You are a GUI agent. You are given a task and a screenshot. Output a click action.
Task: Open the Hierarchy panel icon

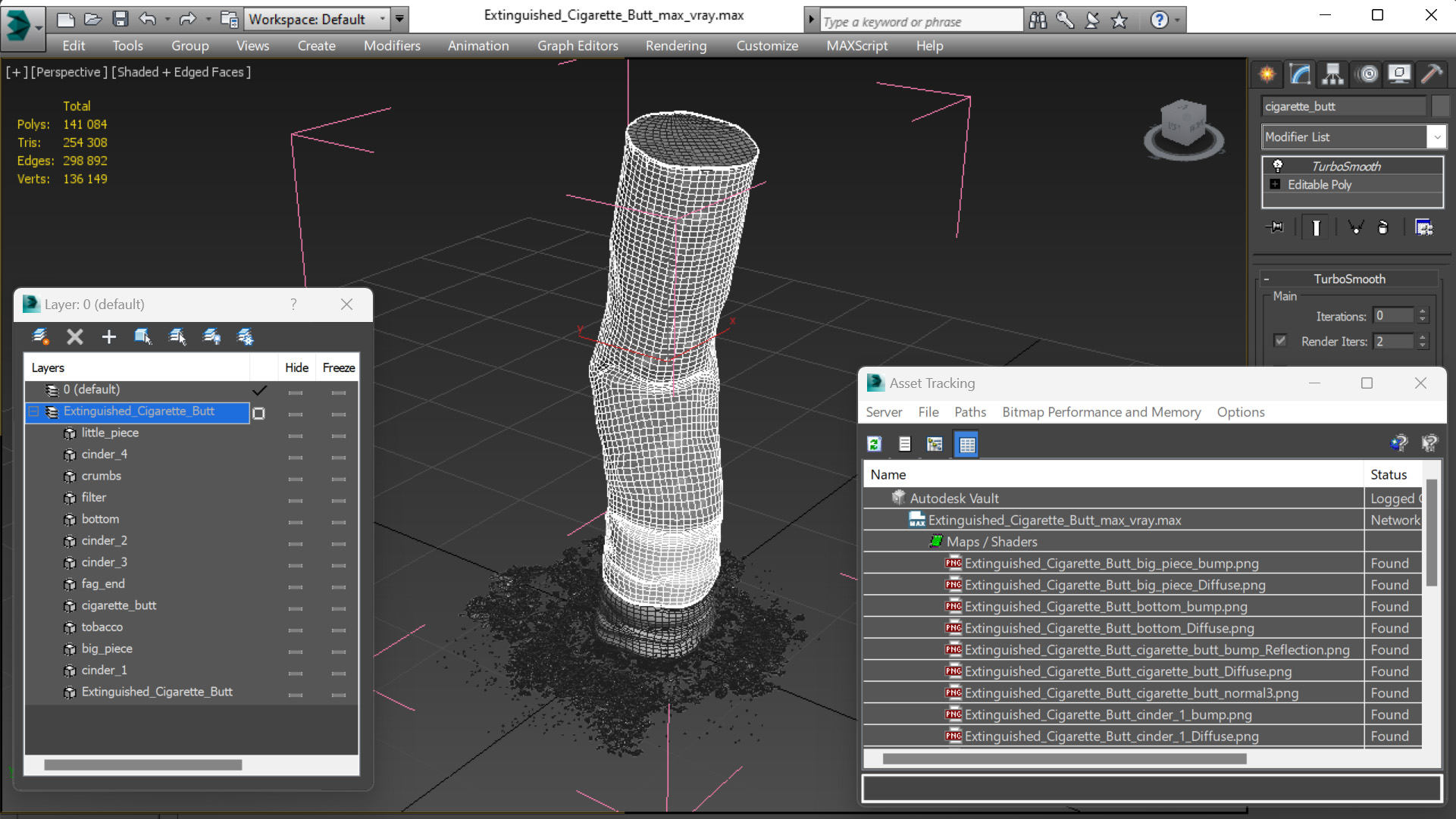point(1333,74)
